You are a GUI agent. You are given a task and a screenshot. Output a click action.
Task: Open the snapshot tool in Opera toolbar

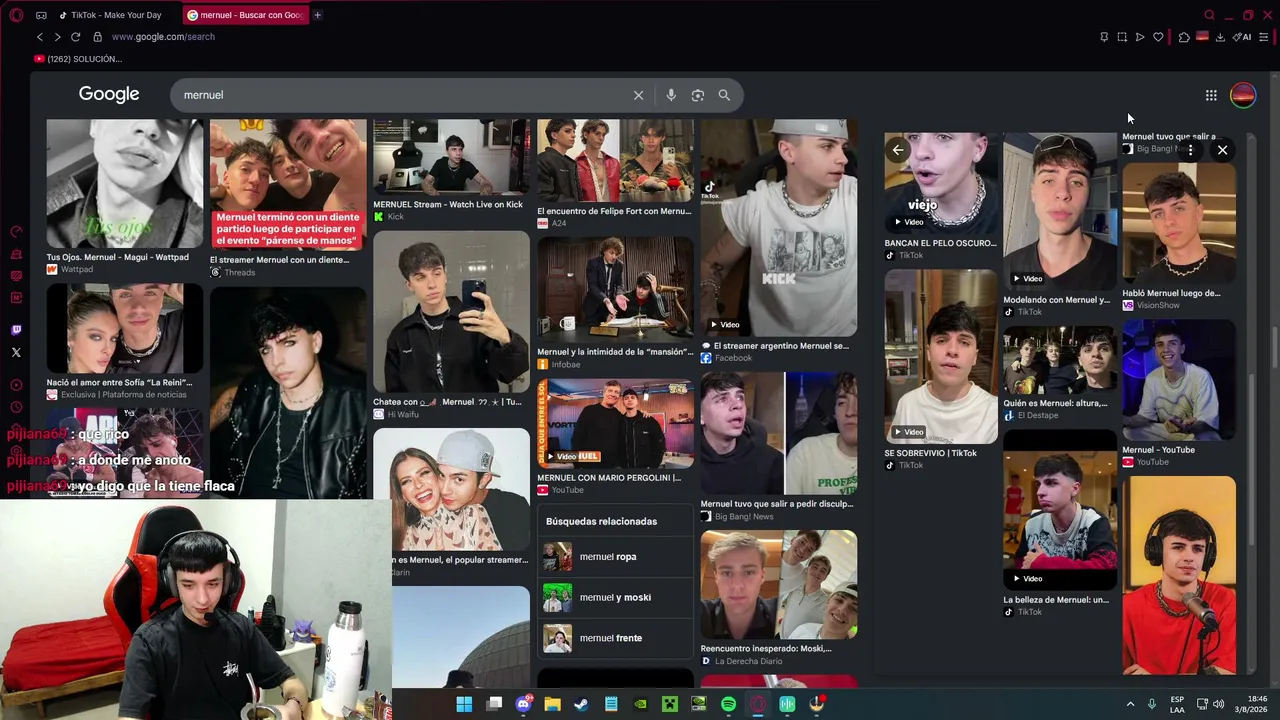click(1122, 37)
